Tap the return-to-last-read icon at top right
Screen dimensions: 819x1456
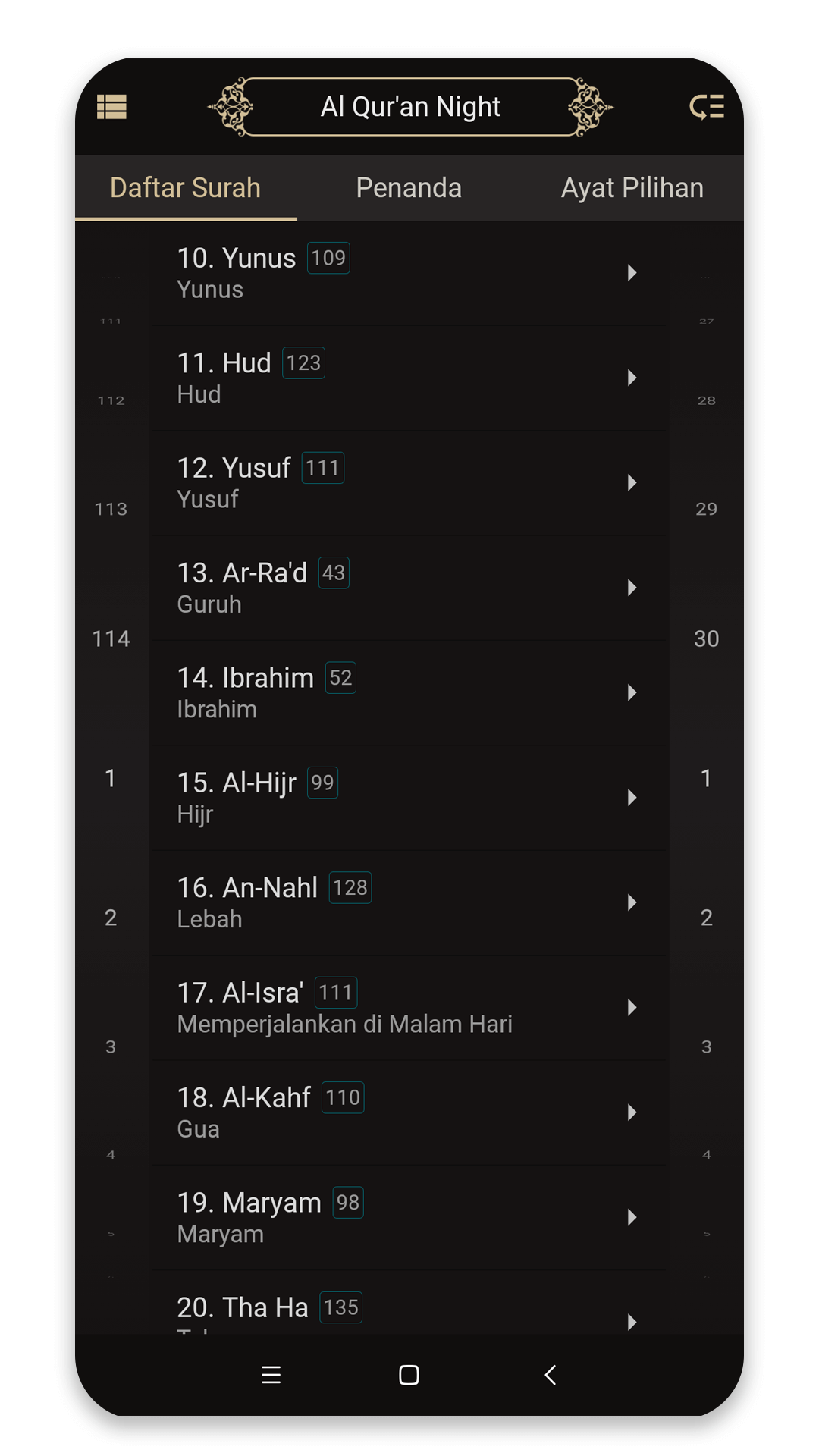[x=706, y=107]
